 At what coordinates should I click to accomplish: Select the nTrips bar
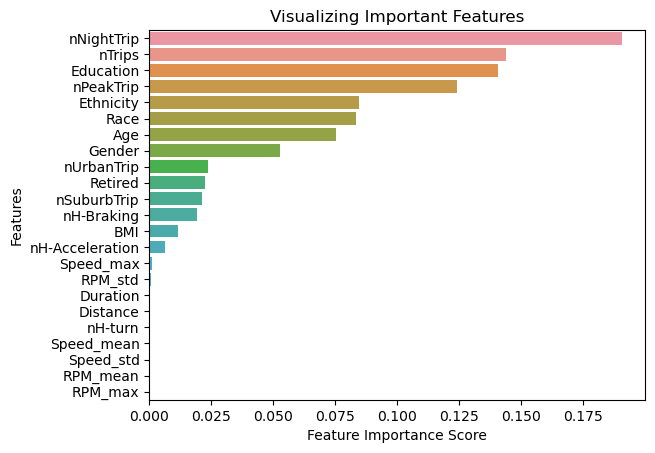tap(328, 55)
